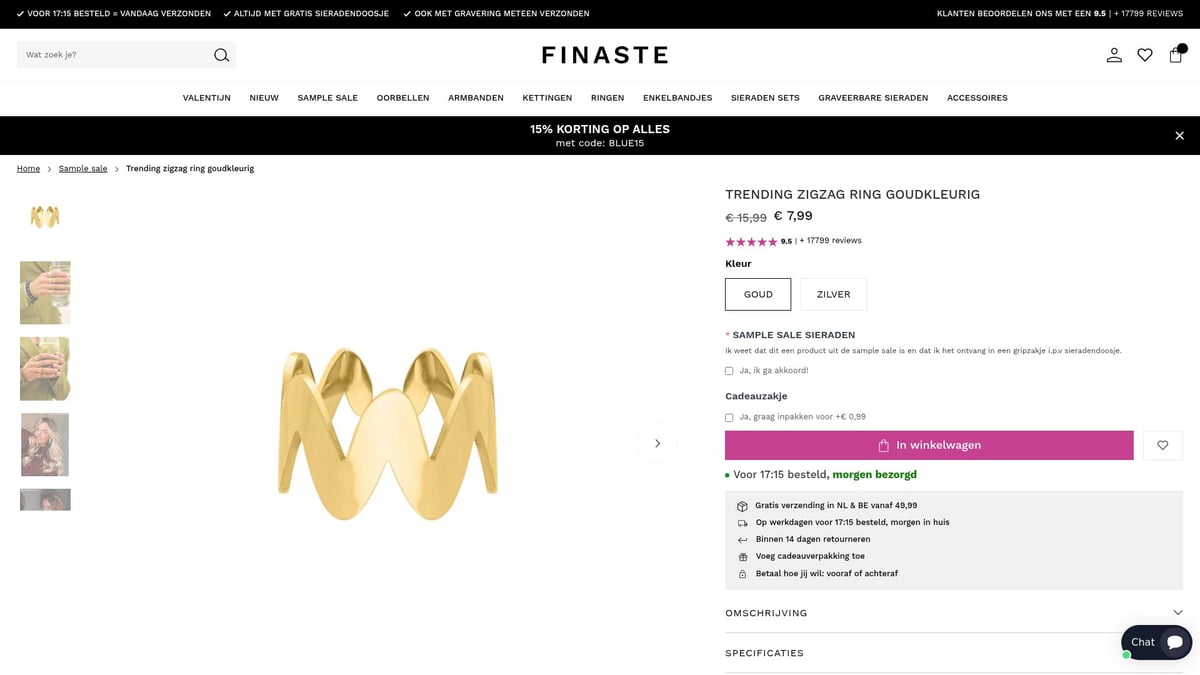Click the search magnifier icon

click(x=220, y=55)
